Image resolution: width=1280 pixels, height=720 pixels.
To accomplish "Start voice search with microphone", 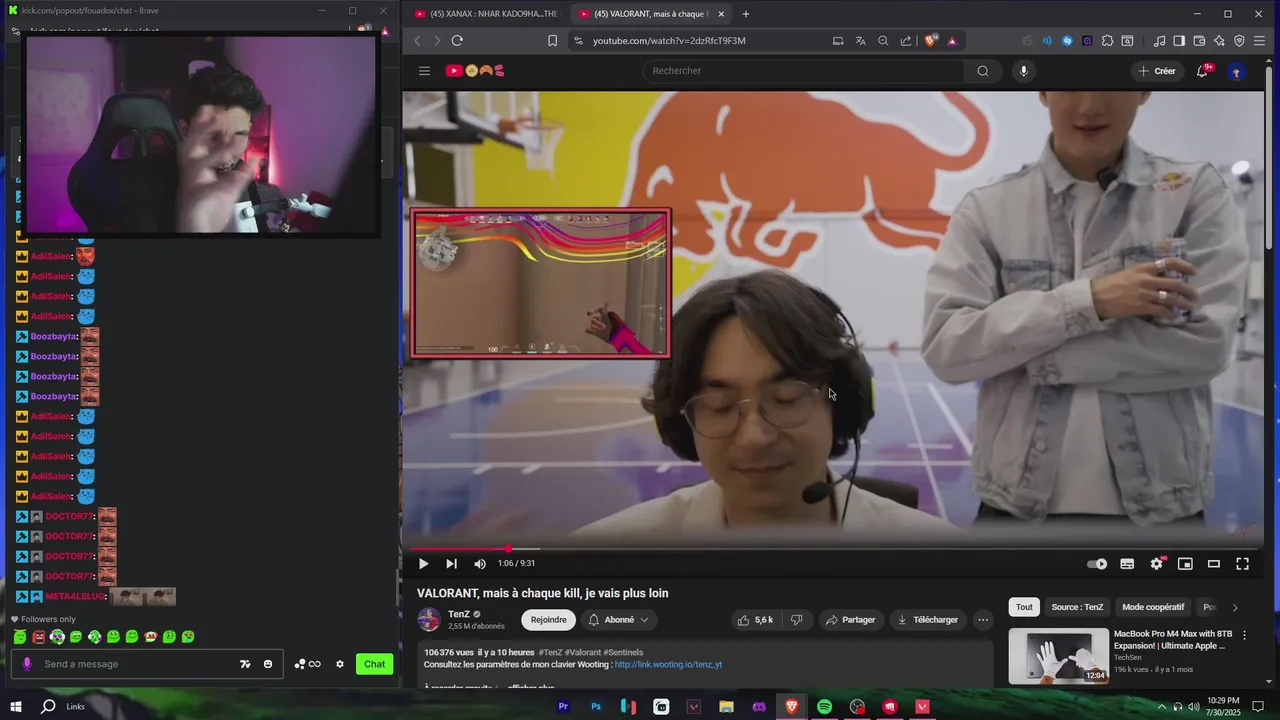I will coord(1023,71).
